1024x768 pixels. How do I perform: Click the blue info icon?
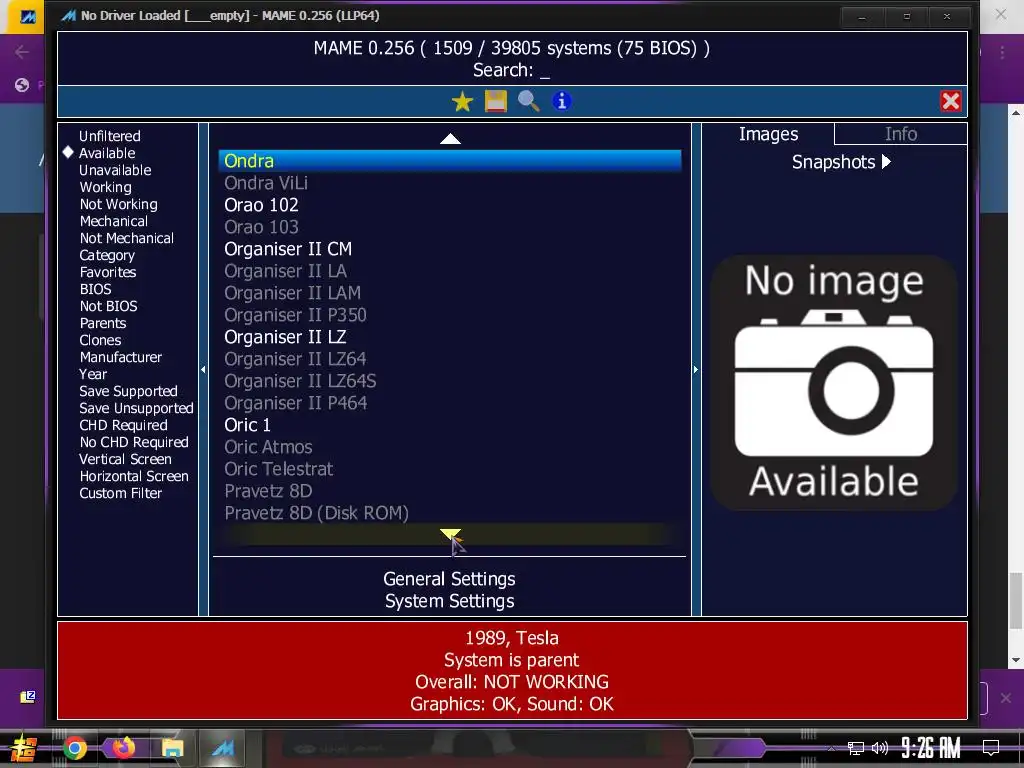click(562, 101)
